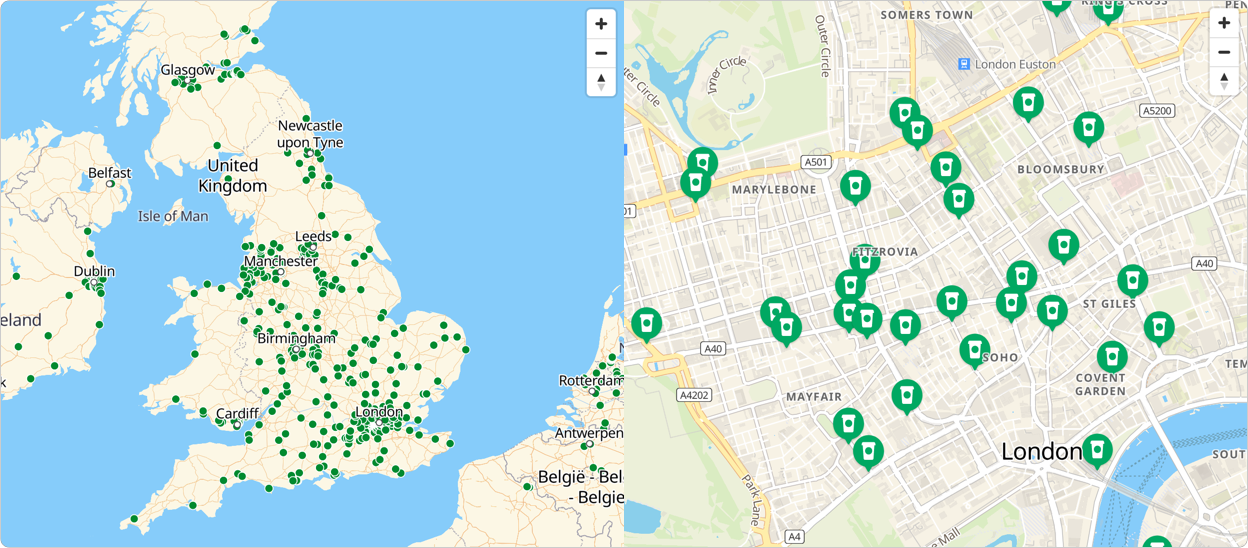Screen dimensions: 1248x548
Task: Open the store marker above Bloomsbury label
Action: [1088, 128]
